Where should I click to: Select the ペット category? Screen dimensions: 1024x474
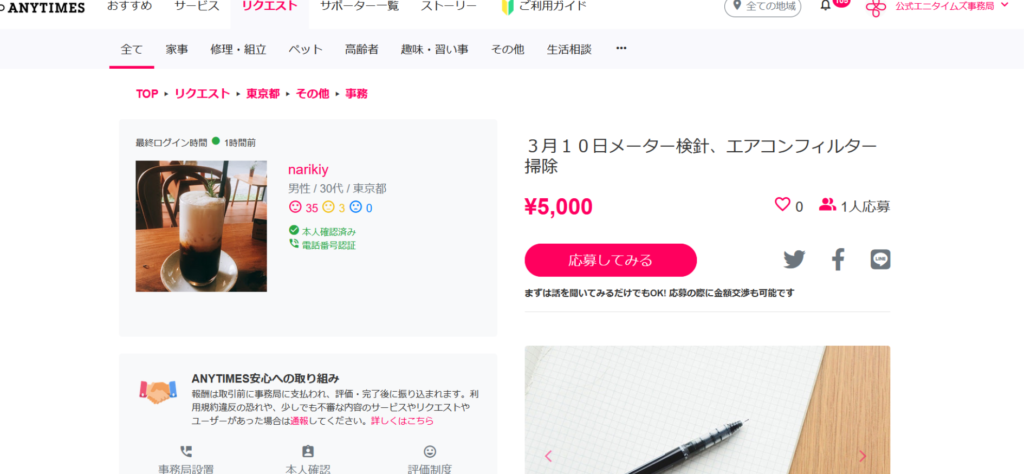click(306, 49)
